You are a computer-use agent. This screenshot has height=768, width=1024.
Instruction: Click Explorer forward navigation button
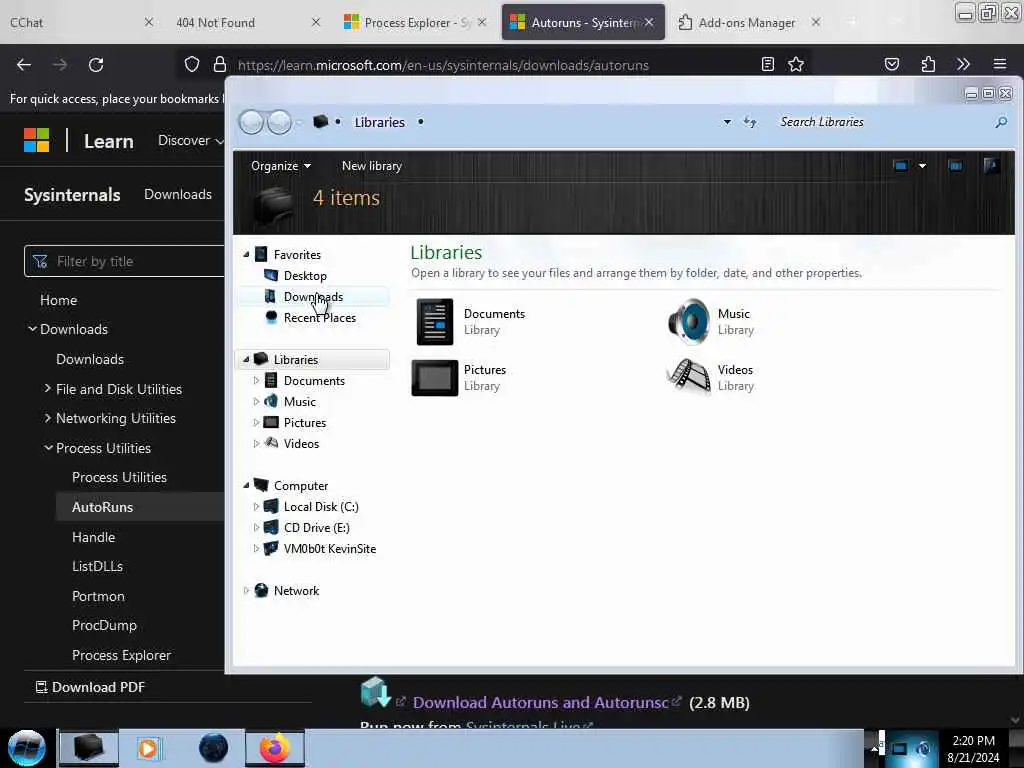[x=280, y=122]
